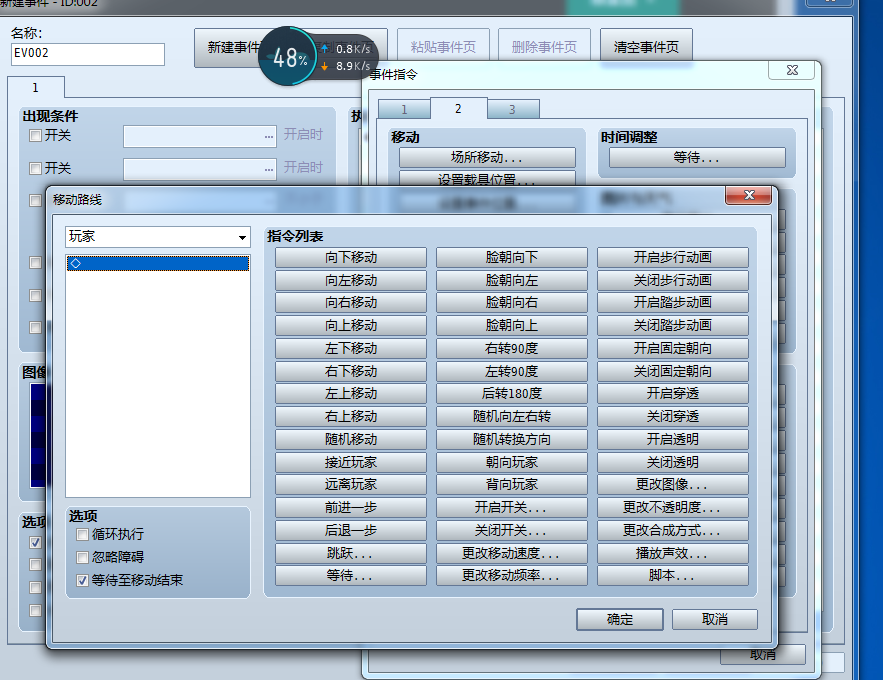The image size is (883, 680).
Task: Open the 播放声效... command
Action: pos(673,553)
